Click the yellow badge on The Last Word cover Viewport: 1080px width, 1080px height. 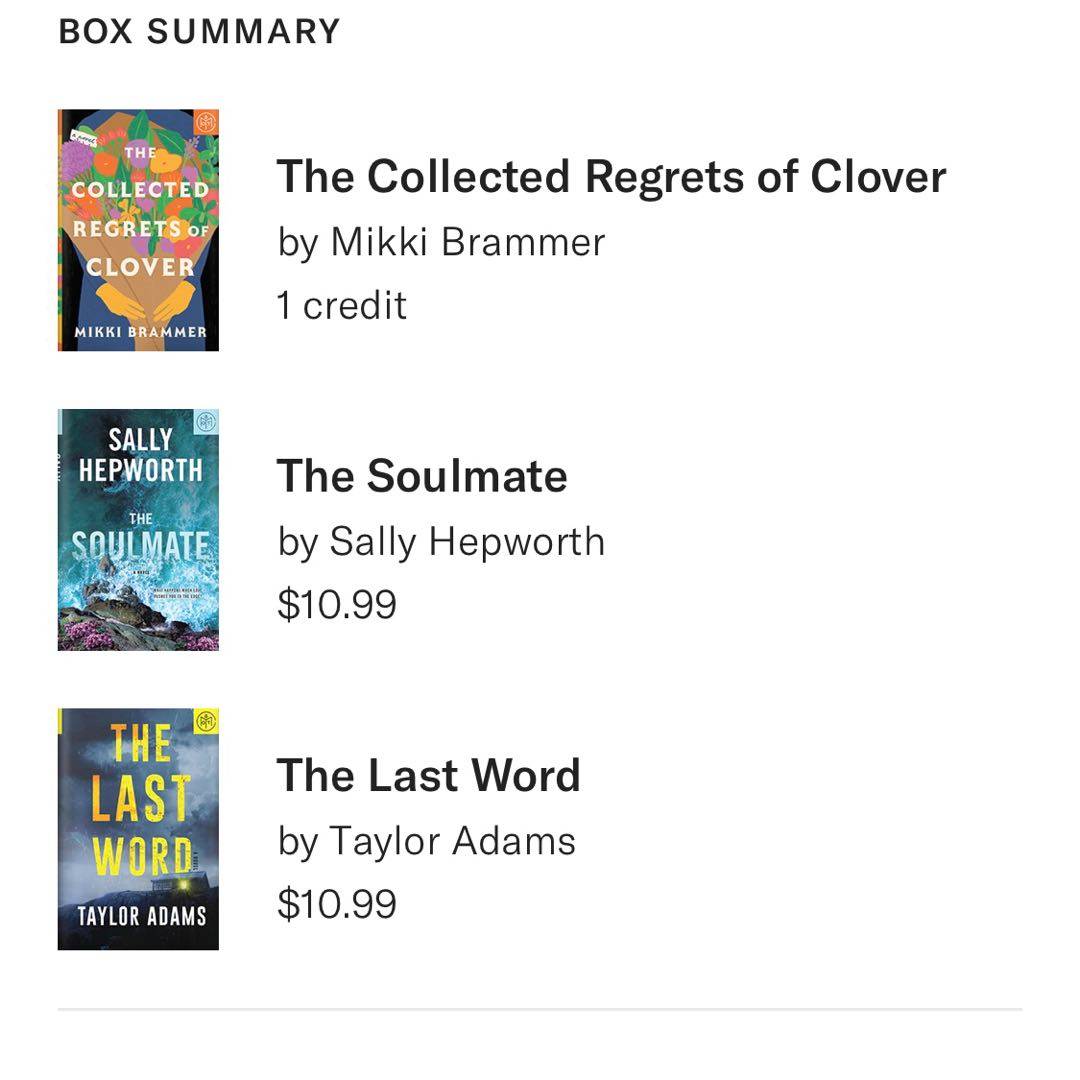pos(206,722)
